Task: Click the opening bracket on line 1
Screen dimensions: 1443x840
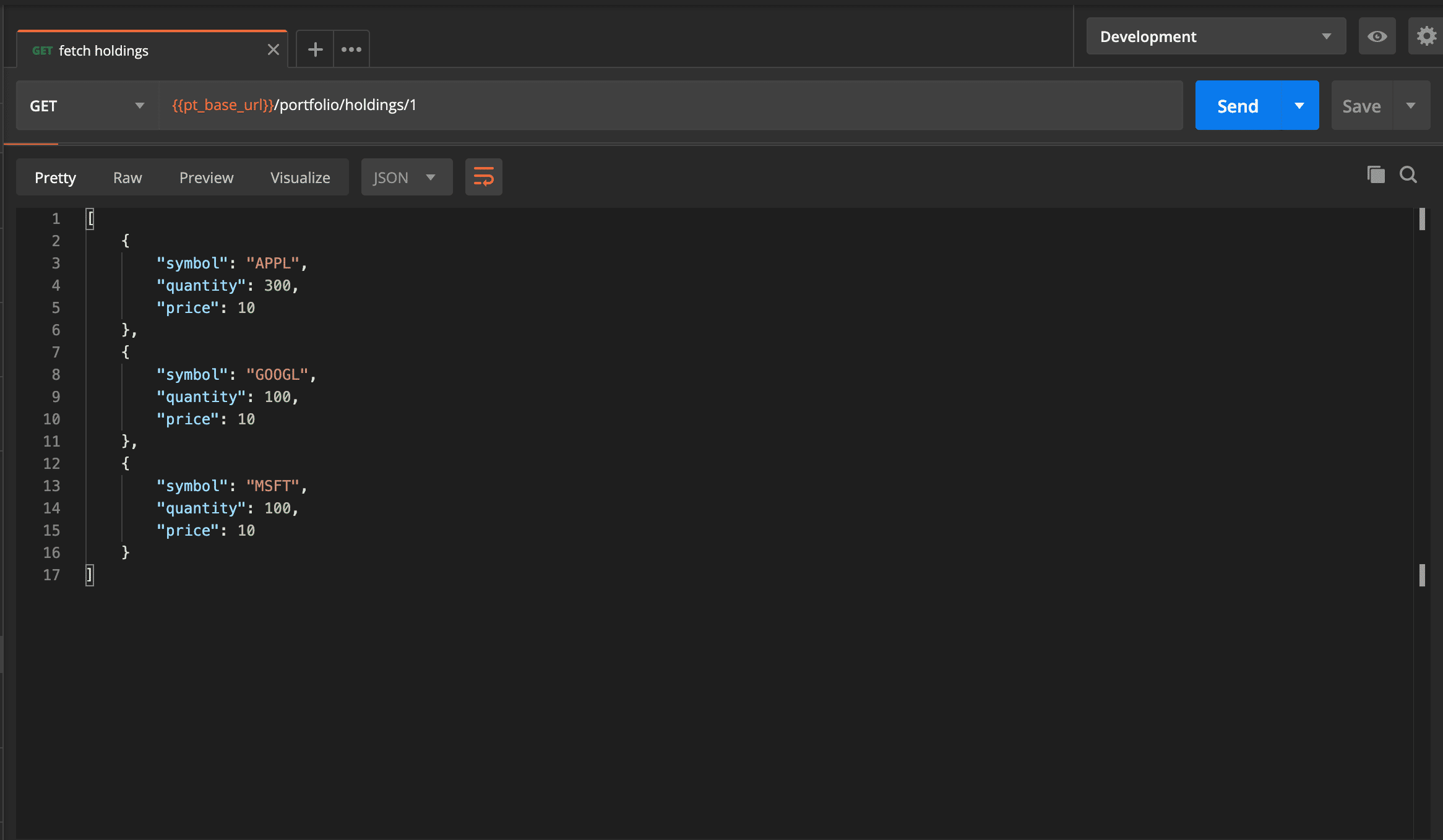Action: tap(90, 218)
